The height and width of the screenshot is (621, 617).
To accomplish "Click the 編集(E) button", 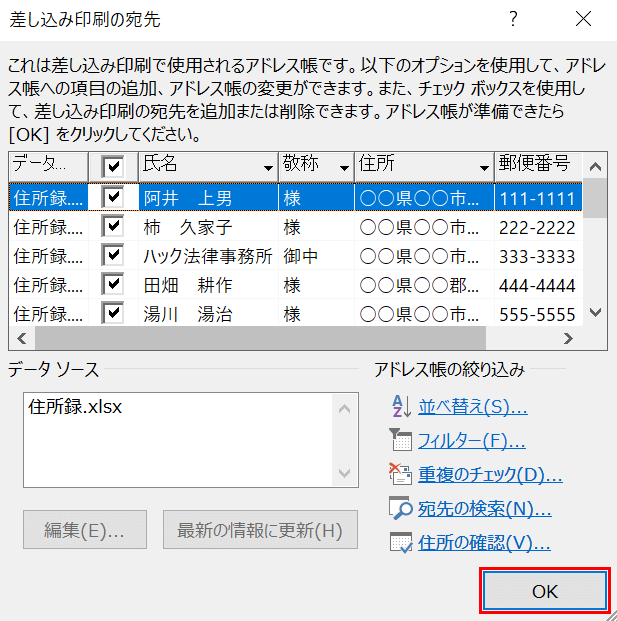I will (85, 530).
